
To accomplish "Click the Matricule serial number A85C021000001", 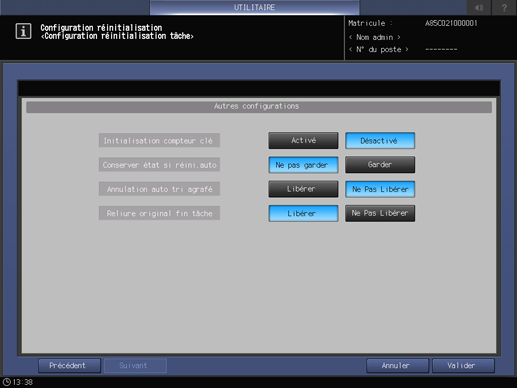I will point(451,23).
